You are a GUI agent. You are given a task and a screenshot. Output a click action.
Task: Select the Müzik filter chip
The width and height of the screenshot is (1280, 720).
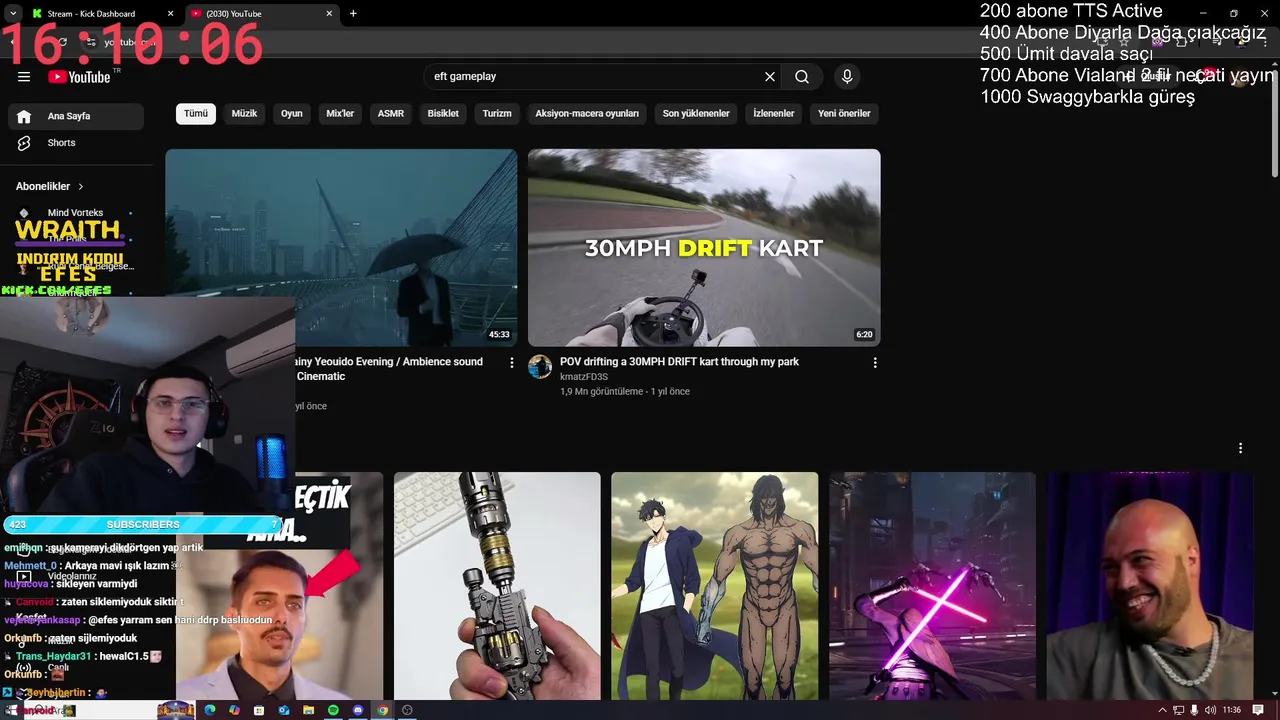244,113
